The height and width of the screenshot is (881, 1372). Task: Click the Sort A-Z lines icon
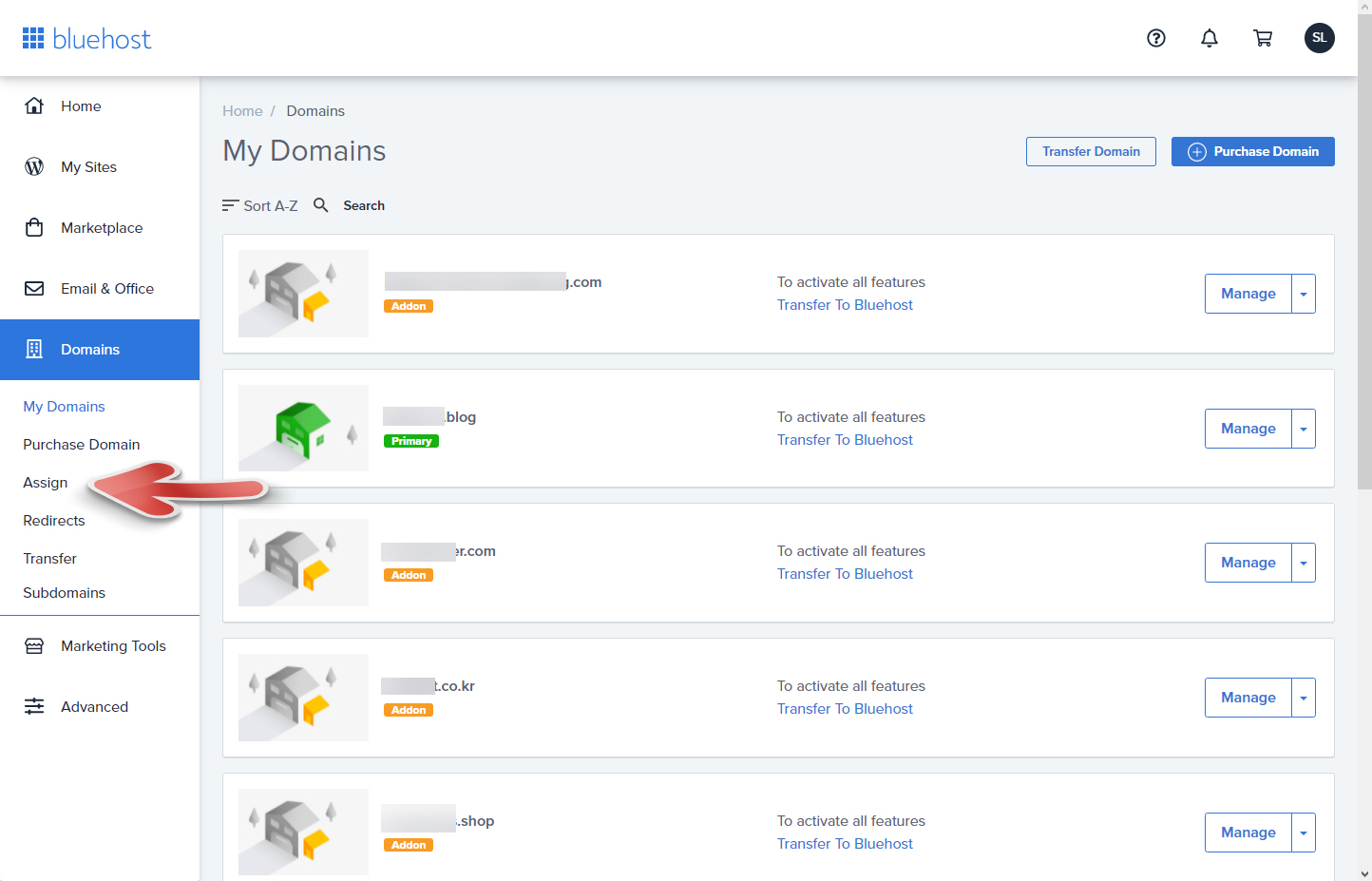230,205
